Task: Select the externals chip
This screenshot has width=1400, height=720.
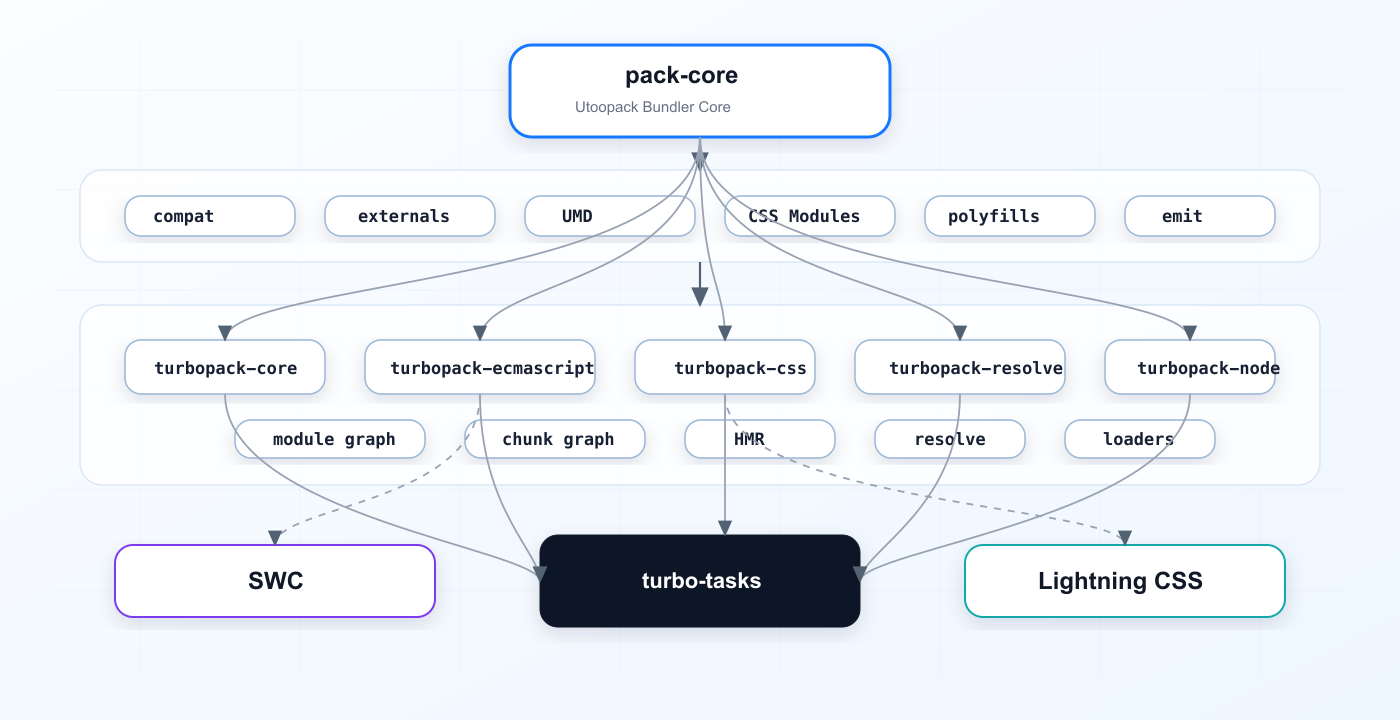Action: coord(410,216)
